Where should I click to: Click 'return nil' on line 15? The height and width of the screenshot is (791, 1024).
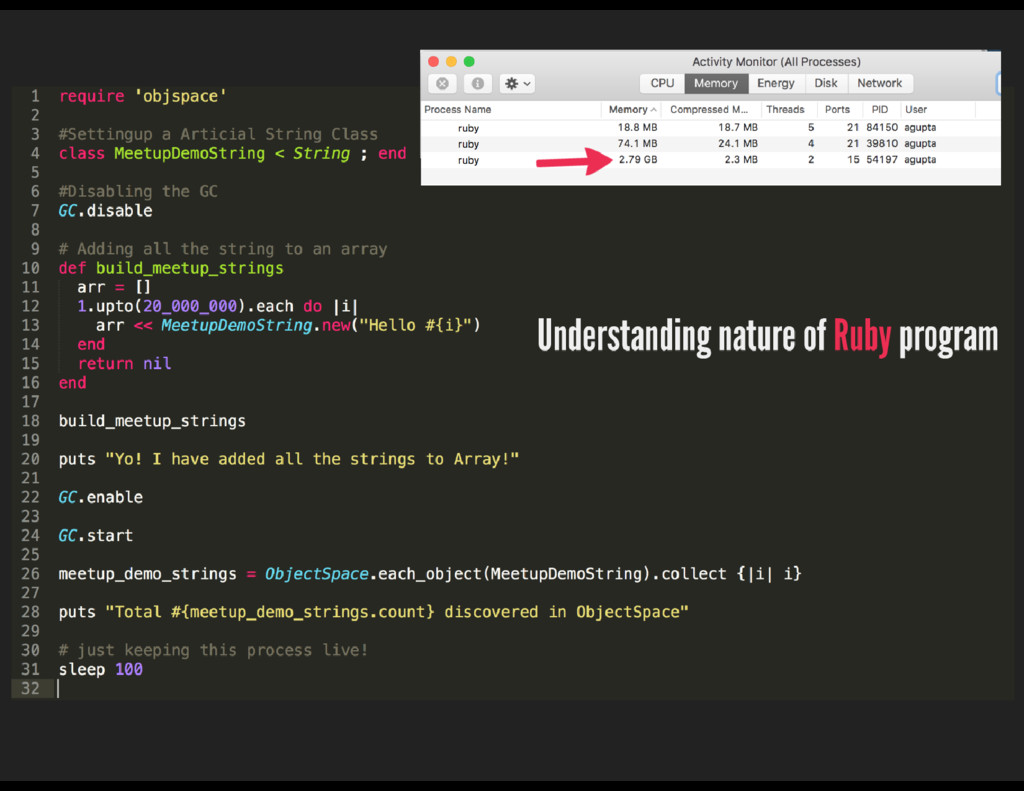(x=124, y=364)
